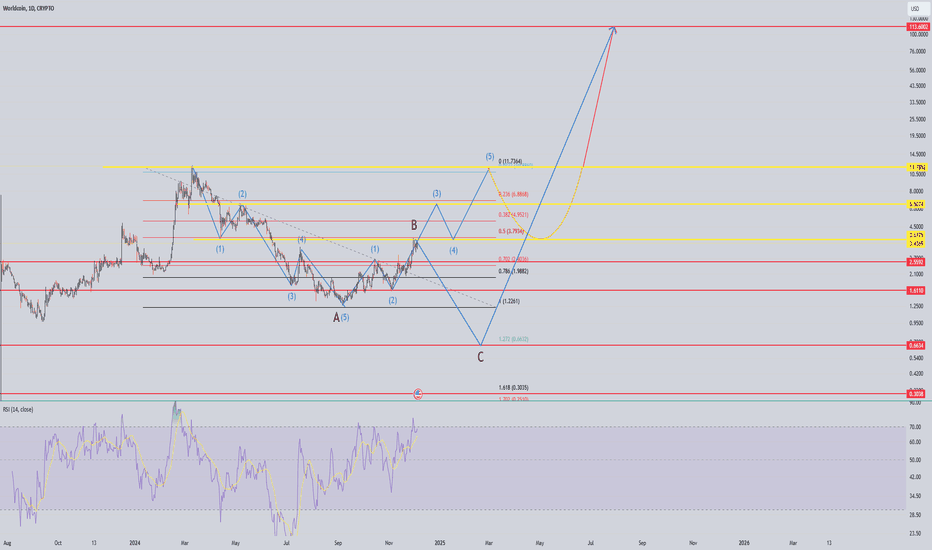This screenshot has width=932, height=550.
Task: Select wave label B on the chart
Action: [x=415, y=227]
